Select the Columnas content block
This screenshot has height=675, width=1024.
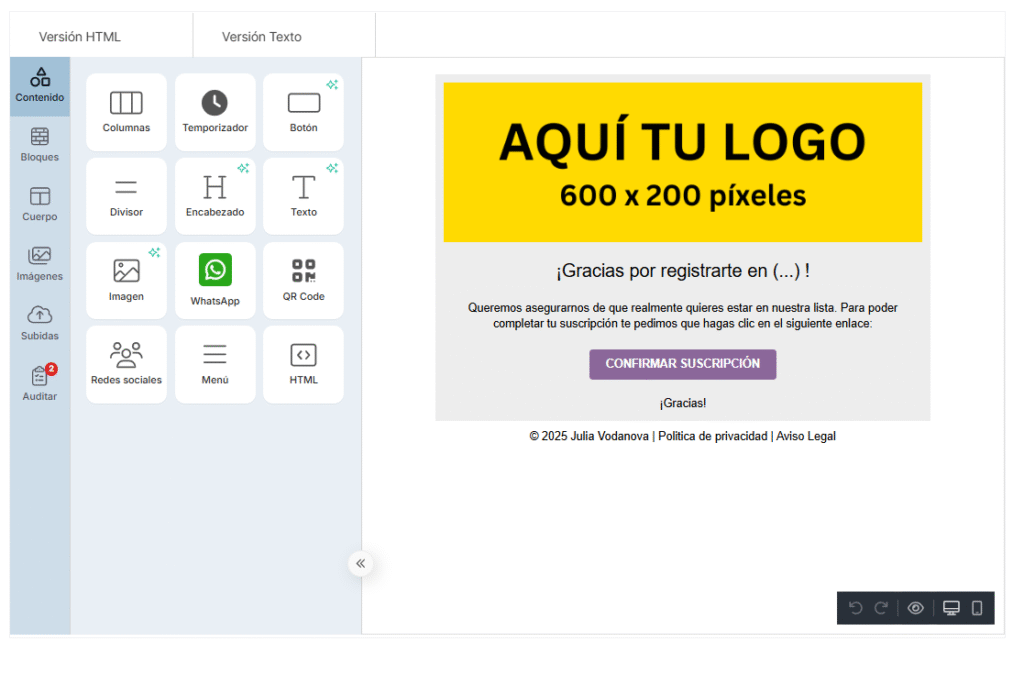pyautogui.click(x=126, y=111)
